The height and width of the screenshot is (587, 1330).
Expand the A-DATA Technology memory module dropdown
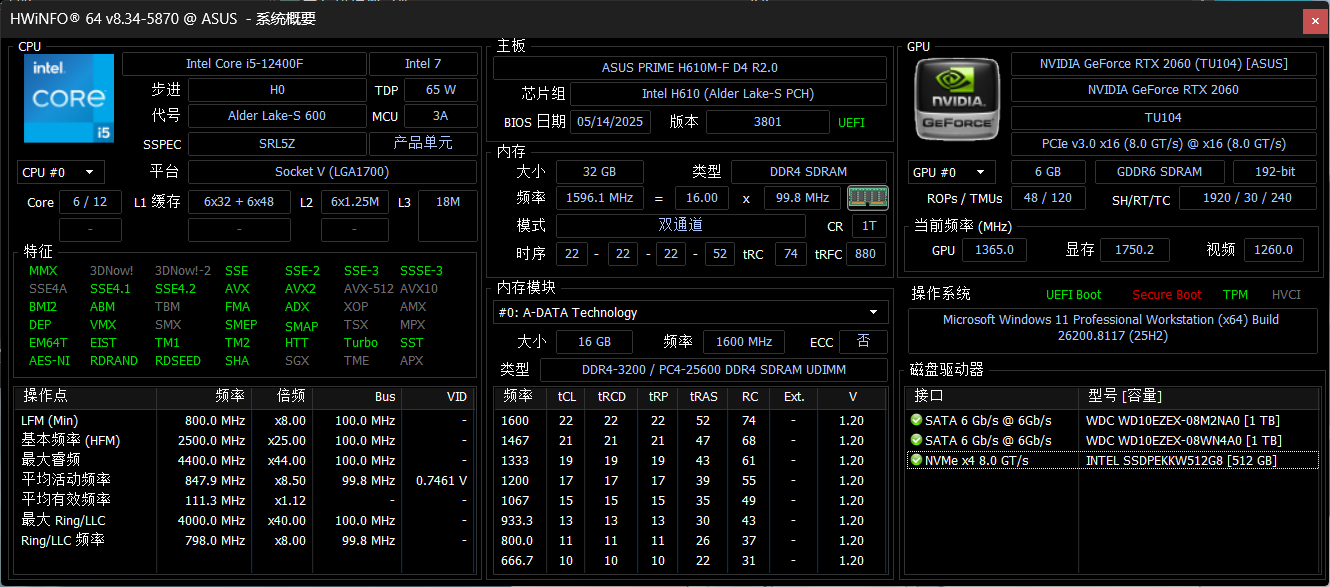690,312
